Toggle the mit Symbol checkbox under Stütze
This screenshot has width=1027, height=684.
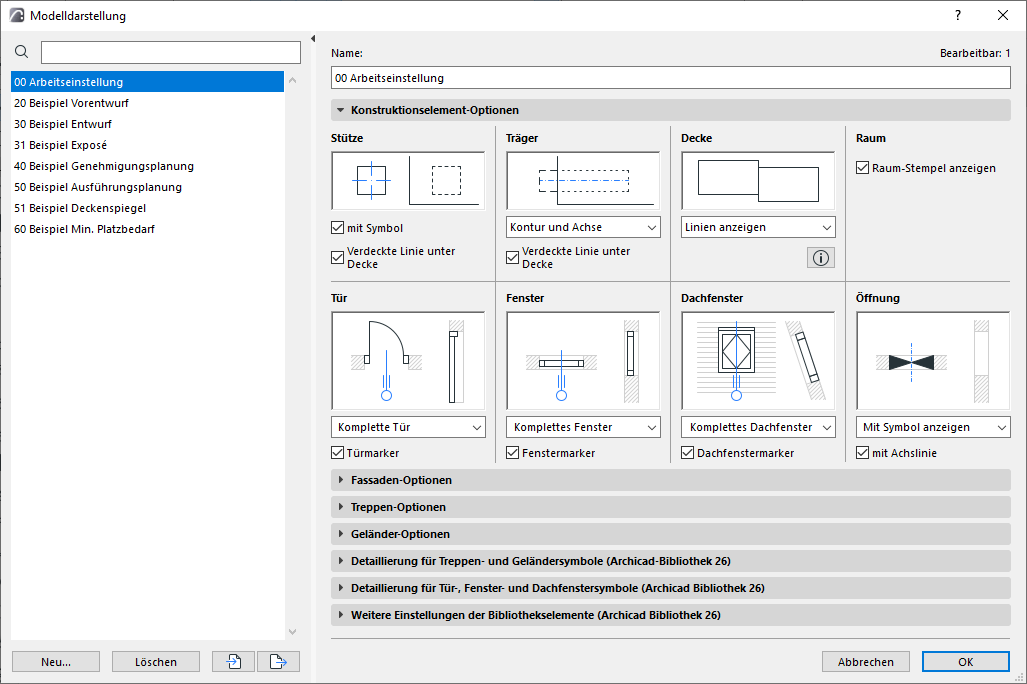point(337,227)
